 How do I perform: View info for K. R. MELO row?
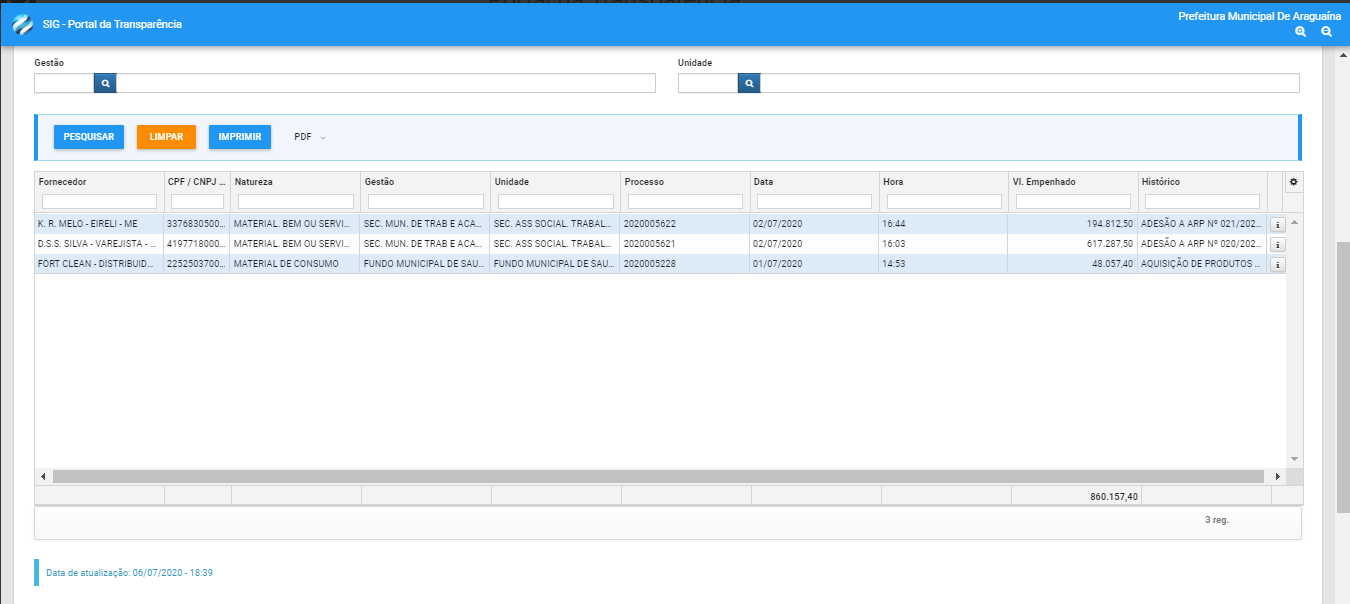[1277, 224]
